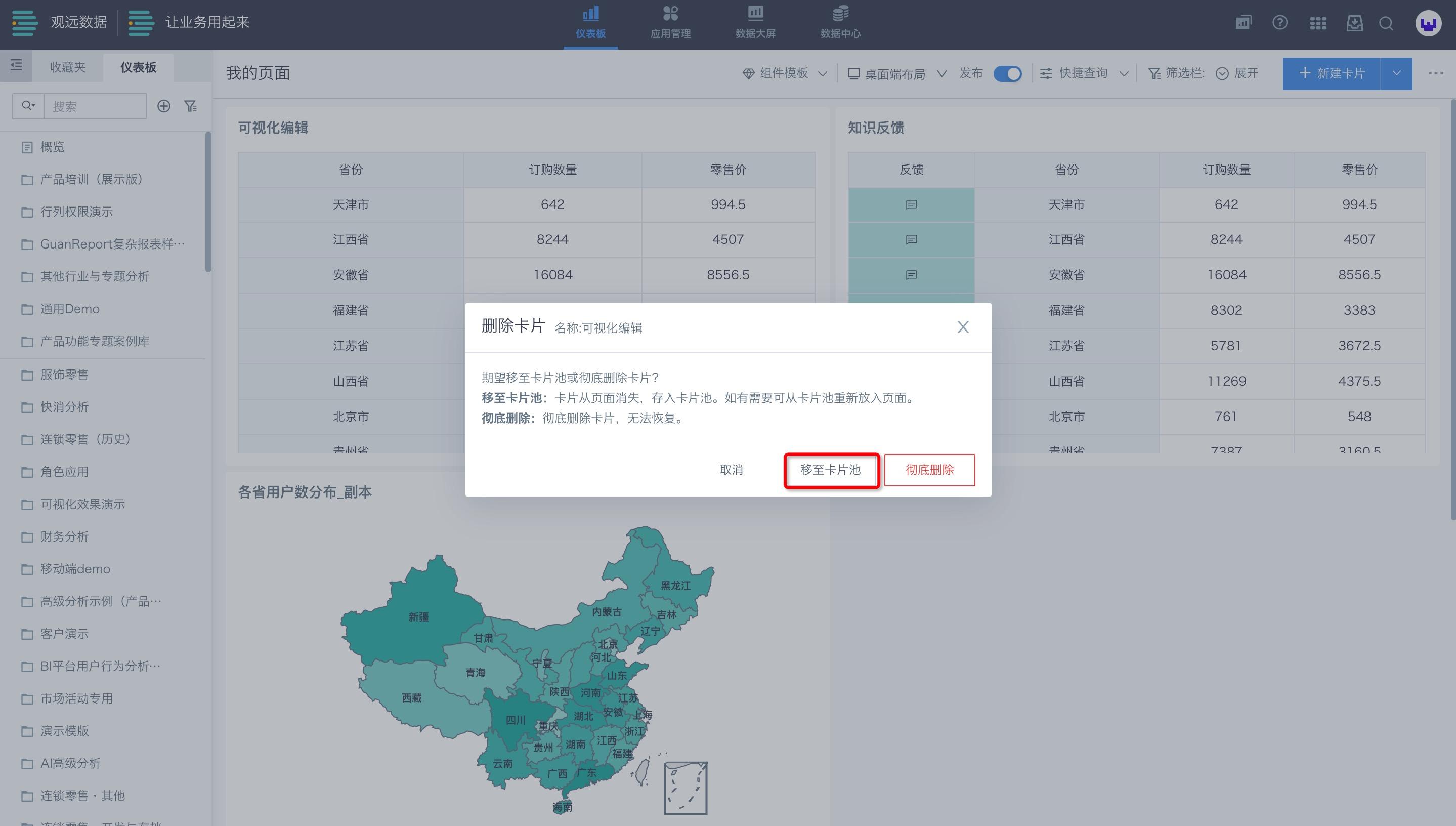
Task: Open the 产品功能专题案例库 folder
Action: 102,341
